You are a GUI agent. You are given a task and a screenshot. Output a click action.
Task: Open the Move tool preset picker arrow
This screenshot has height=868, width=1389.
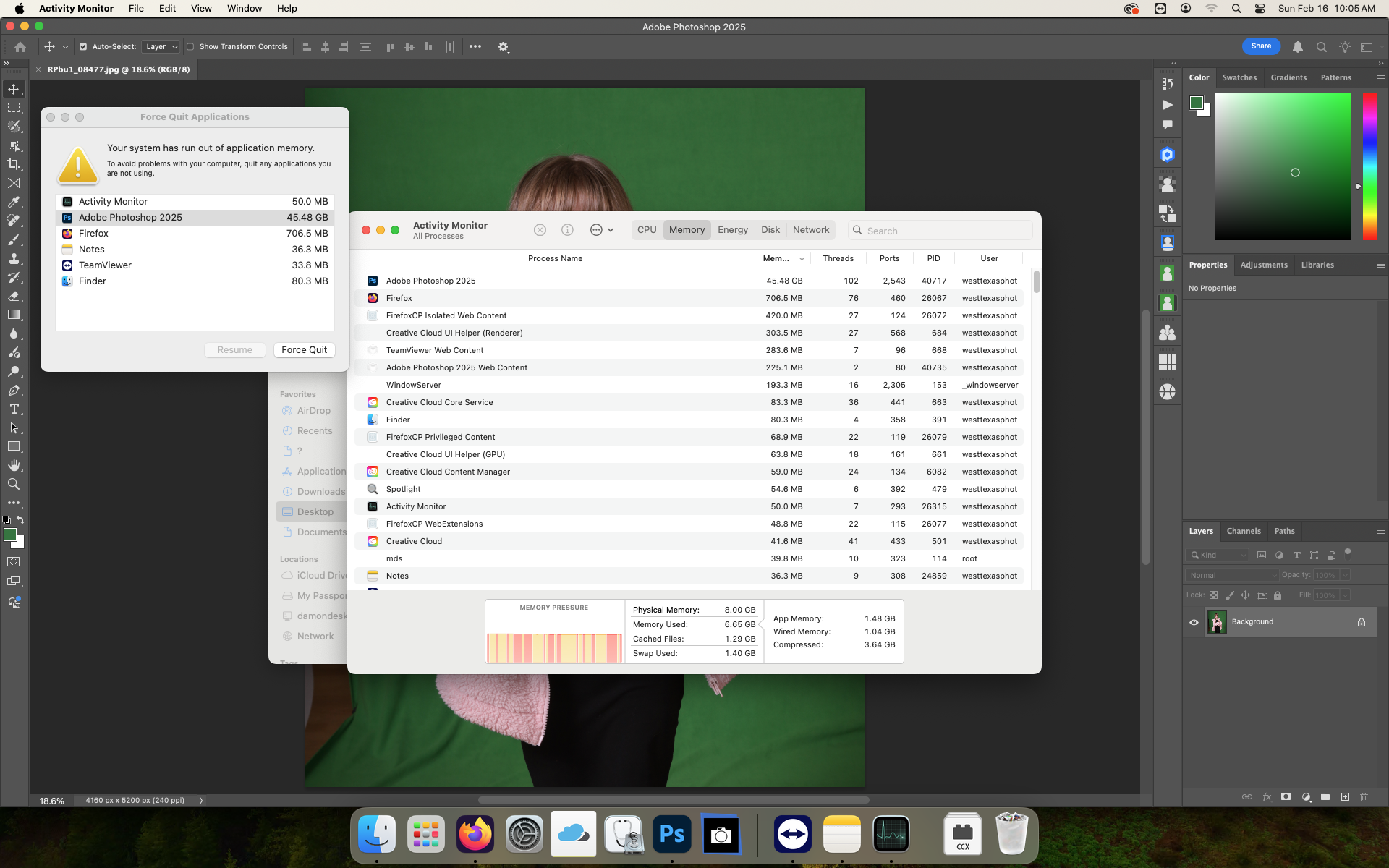[65, 47]
